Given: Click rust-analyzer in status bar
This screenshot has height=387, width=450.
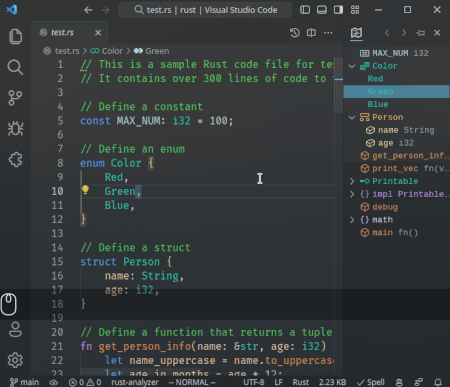Looking at the screenshot, I should (x=135, y=382).
